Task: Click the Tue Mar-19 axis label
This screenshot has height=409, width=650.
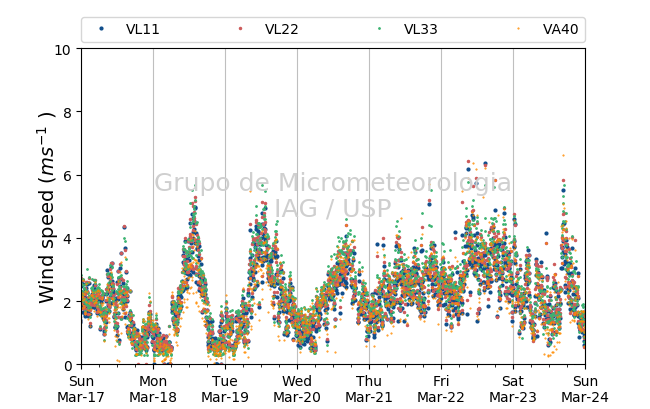Action: (x=225, y=389)
